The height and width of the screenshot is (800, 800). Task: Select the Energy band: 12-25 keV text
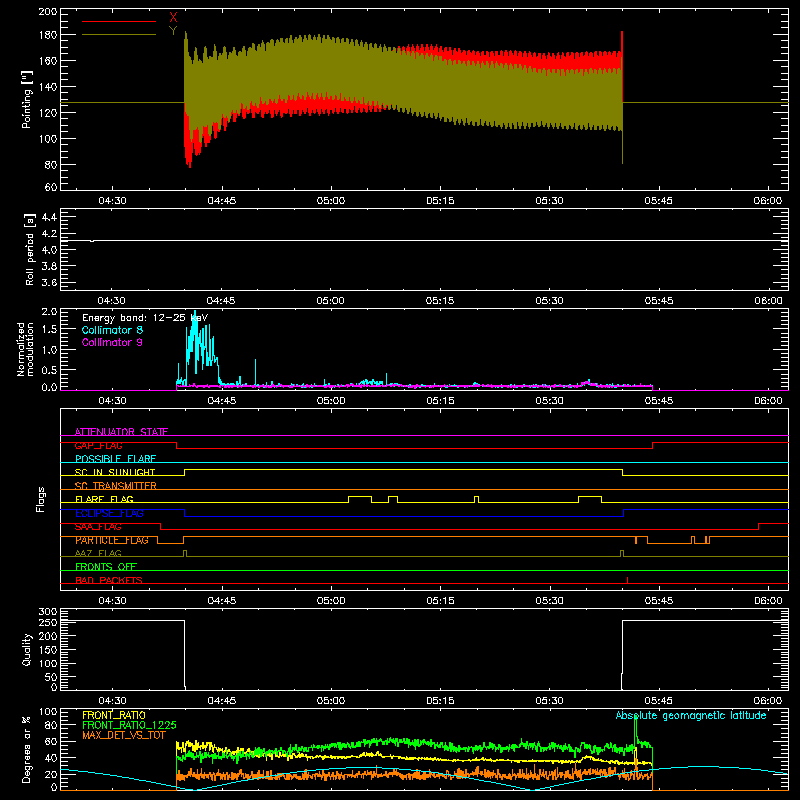point(145,318)
